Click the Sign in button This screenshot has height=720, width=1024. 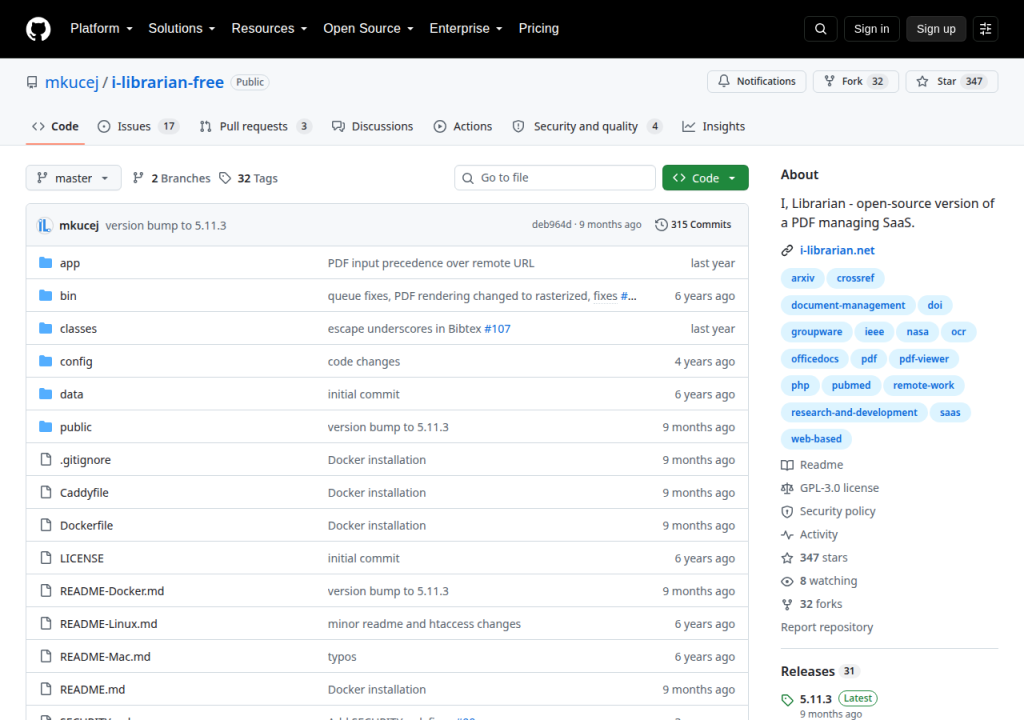tap(871, 29)
